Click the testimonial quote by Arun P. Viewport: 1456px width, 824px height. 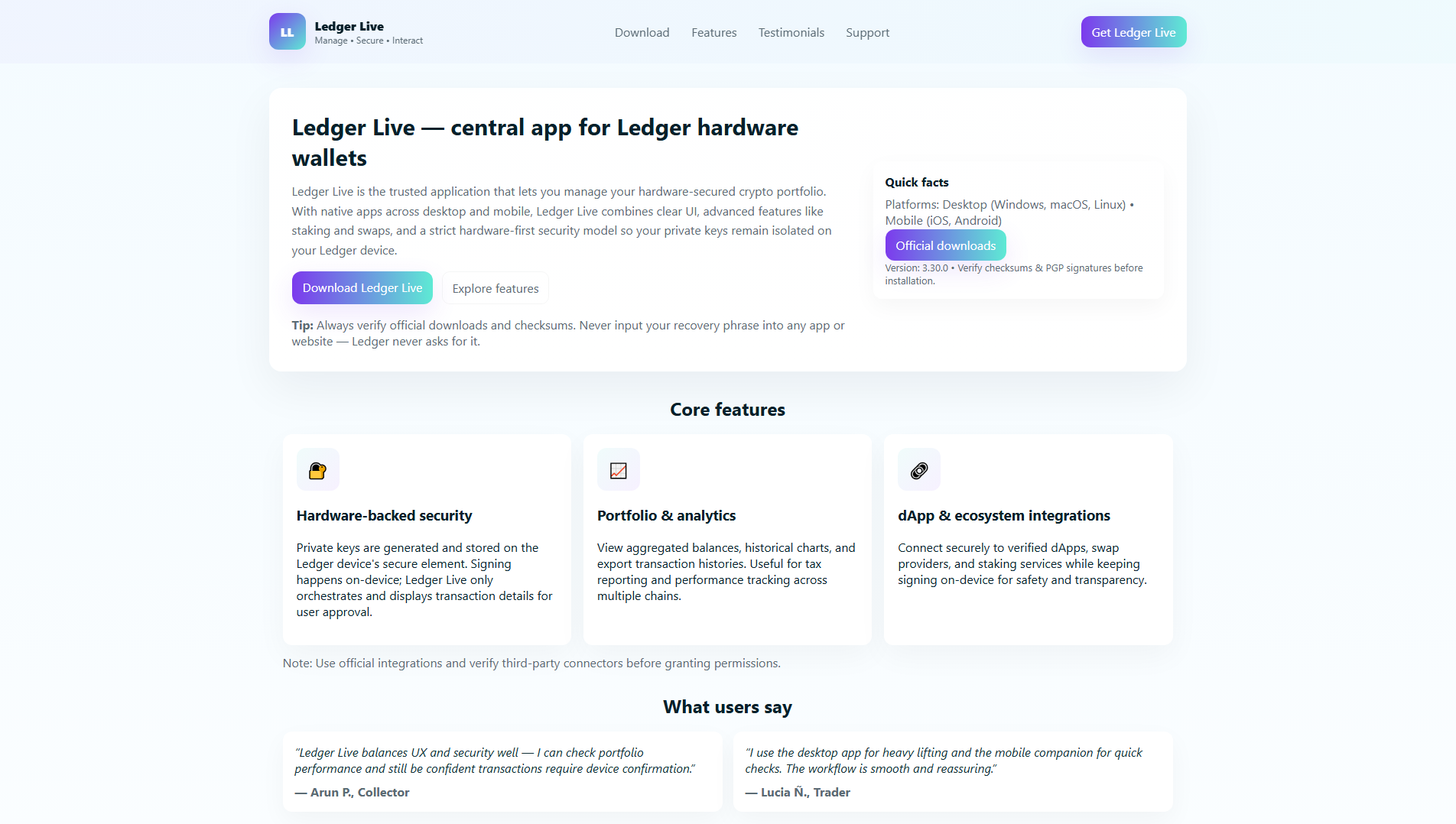496,761
